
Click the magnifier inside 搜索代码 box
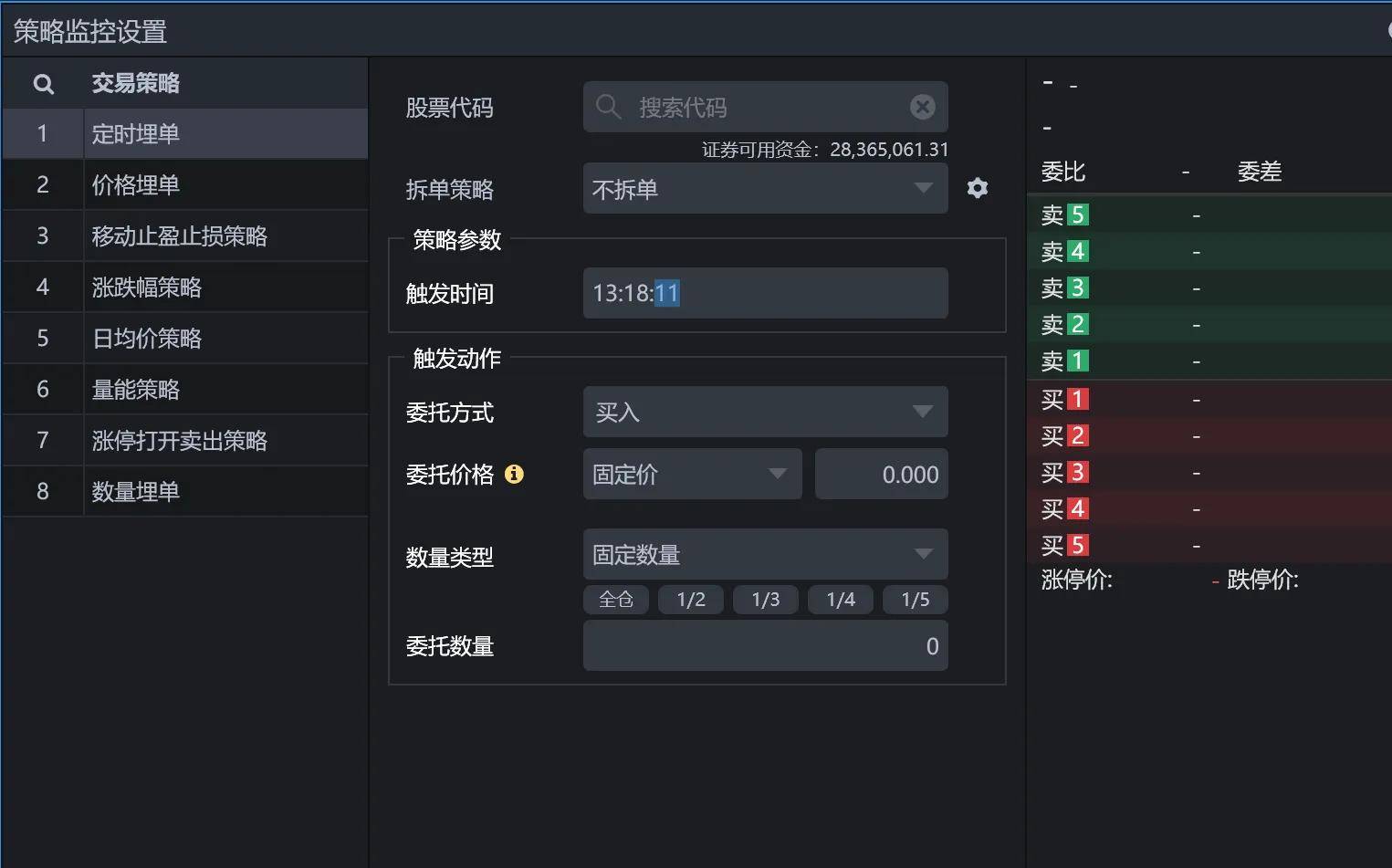pos(608,107)
